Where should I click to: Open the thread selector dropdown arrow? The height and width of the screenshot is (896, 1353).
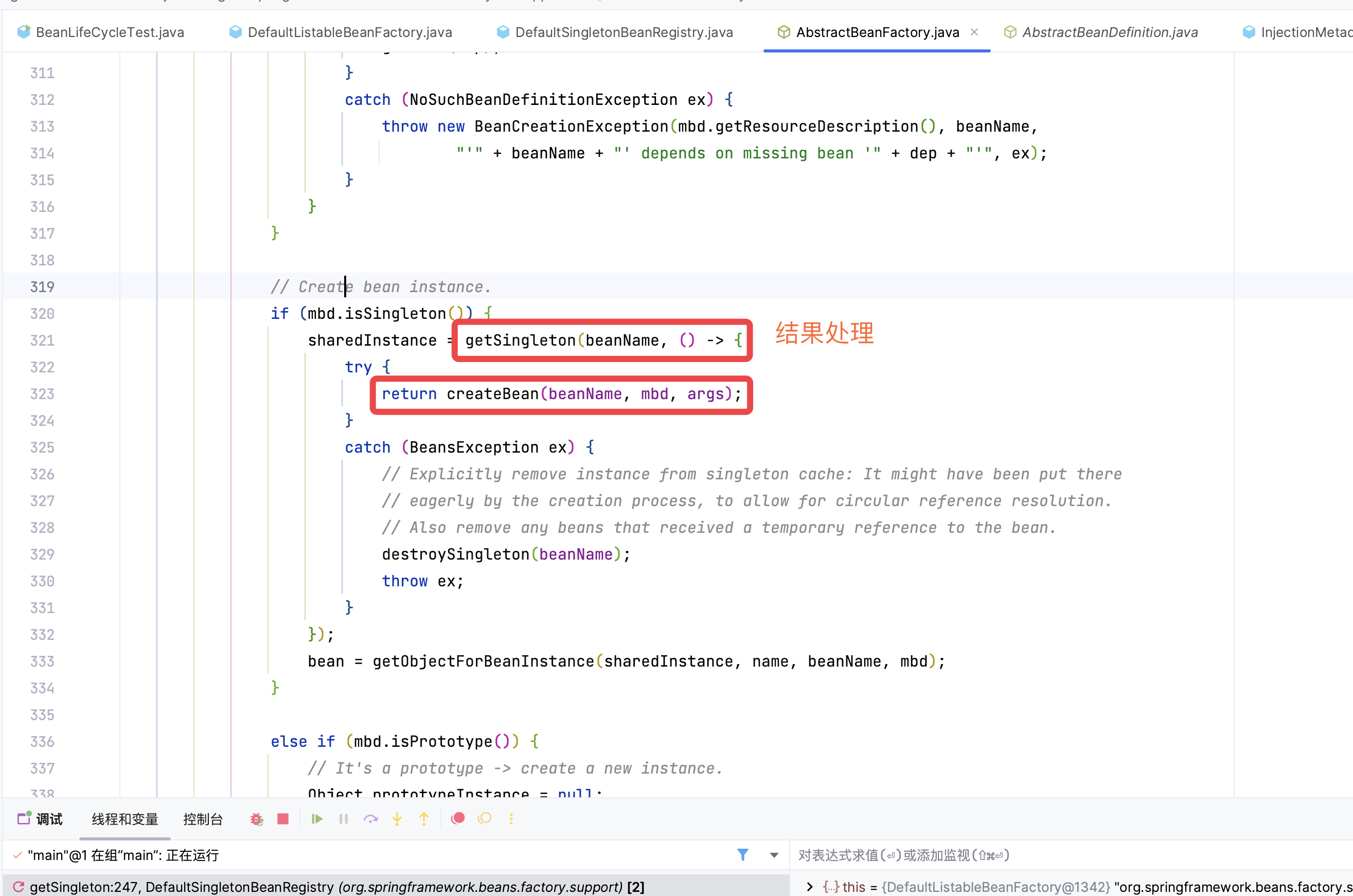pyautogui.click(x=774, y=855)
